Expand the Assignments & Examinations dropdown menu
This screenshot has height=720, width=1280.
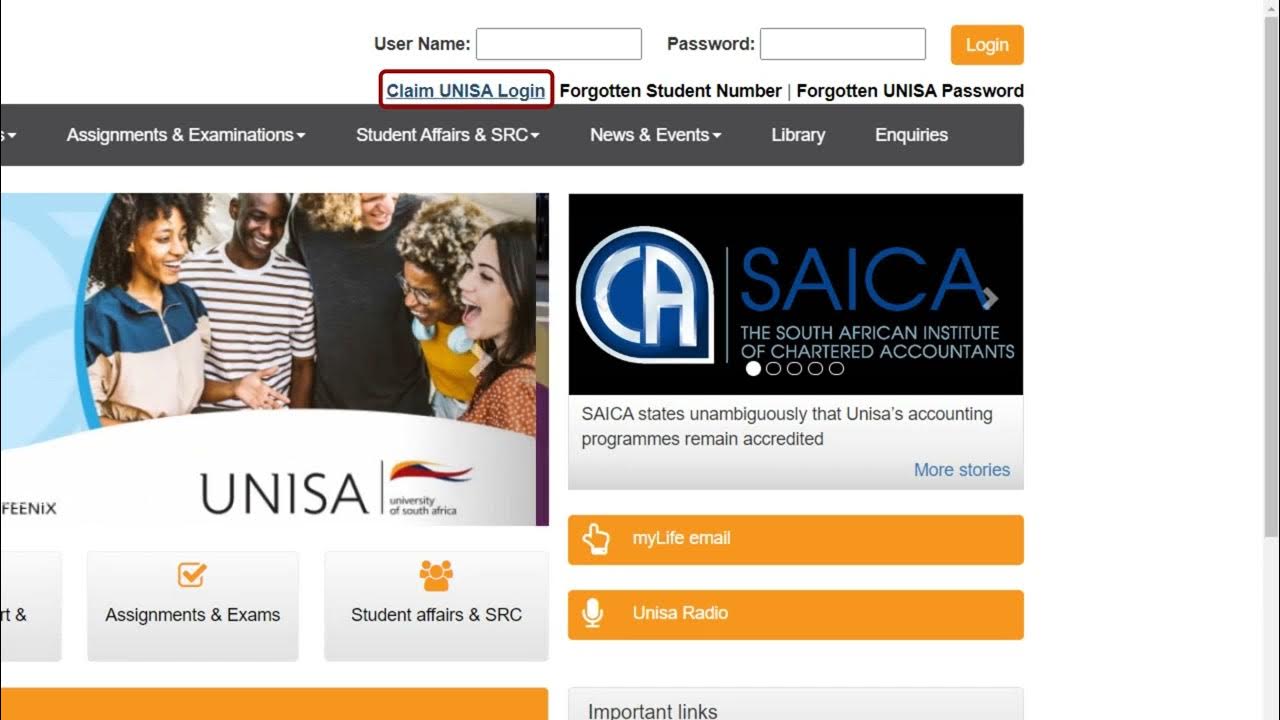[x=186, y=135]
